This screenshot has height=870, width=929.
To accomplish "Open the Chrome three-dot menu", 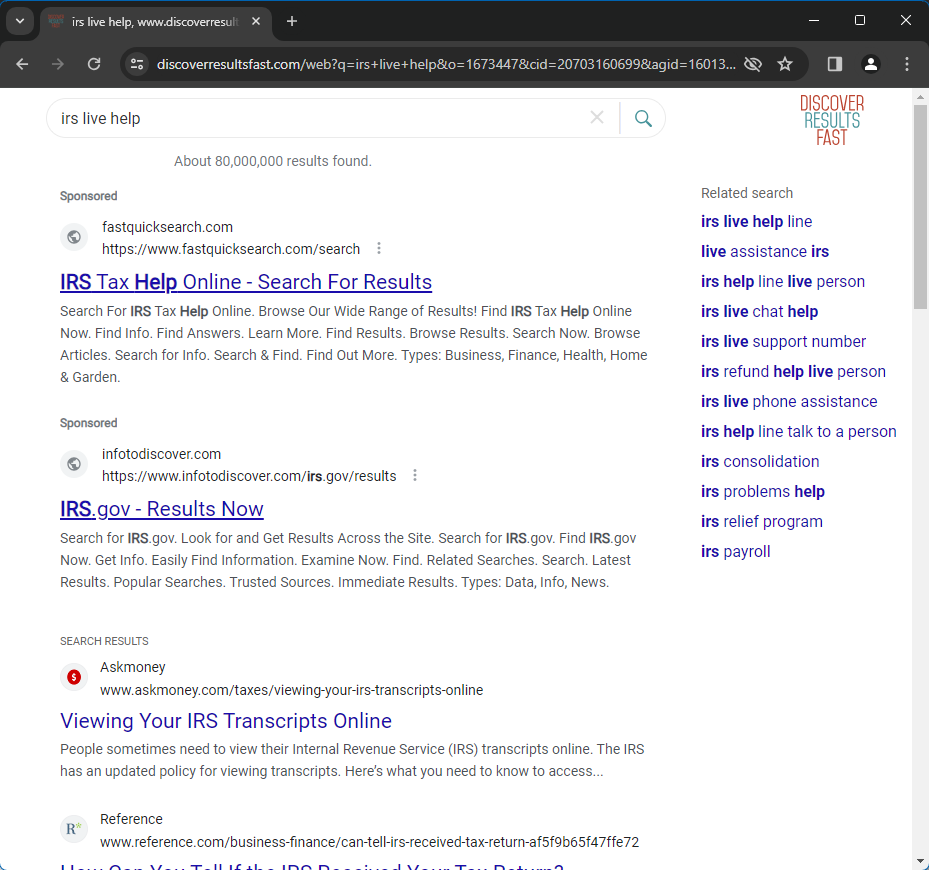I will [907, 64].
